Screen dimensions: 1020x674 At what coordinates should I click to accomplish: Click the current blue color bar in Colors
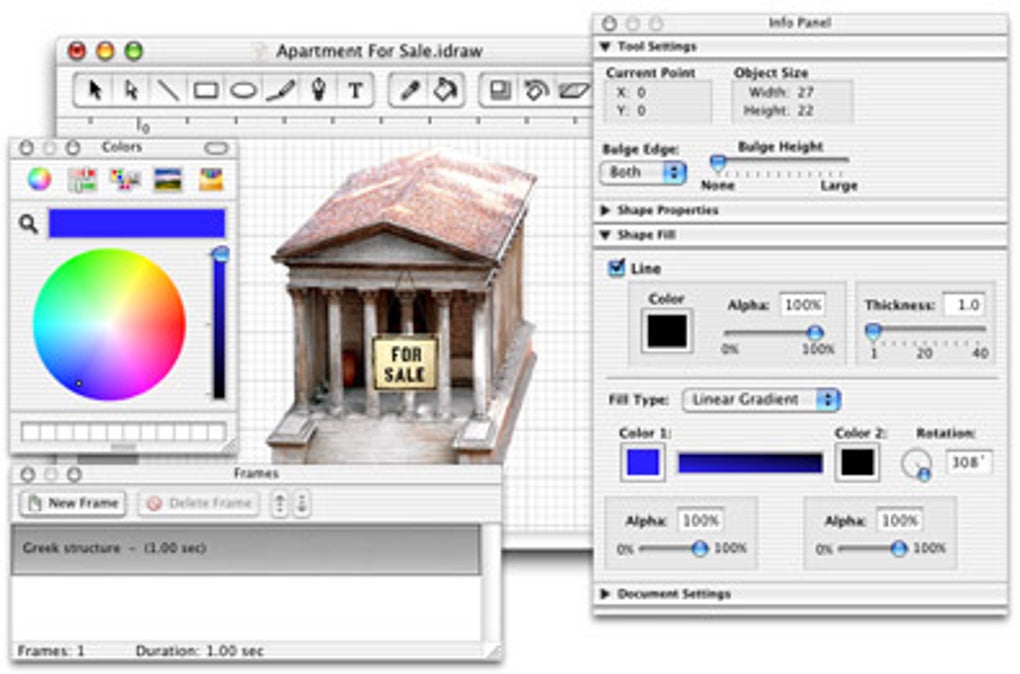pos(137,224)
